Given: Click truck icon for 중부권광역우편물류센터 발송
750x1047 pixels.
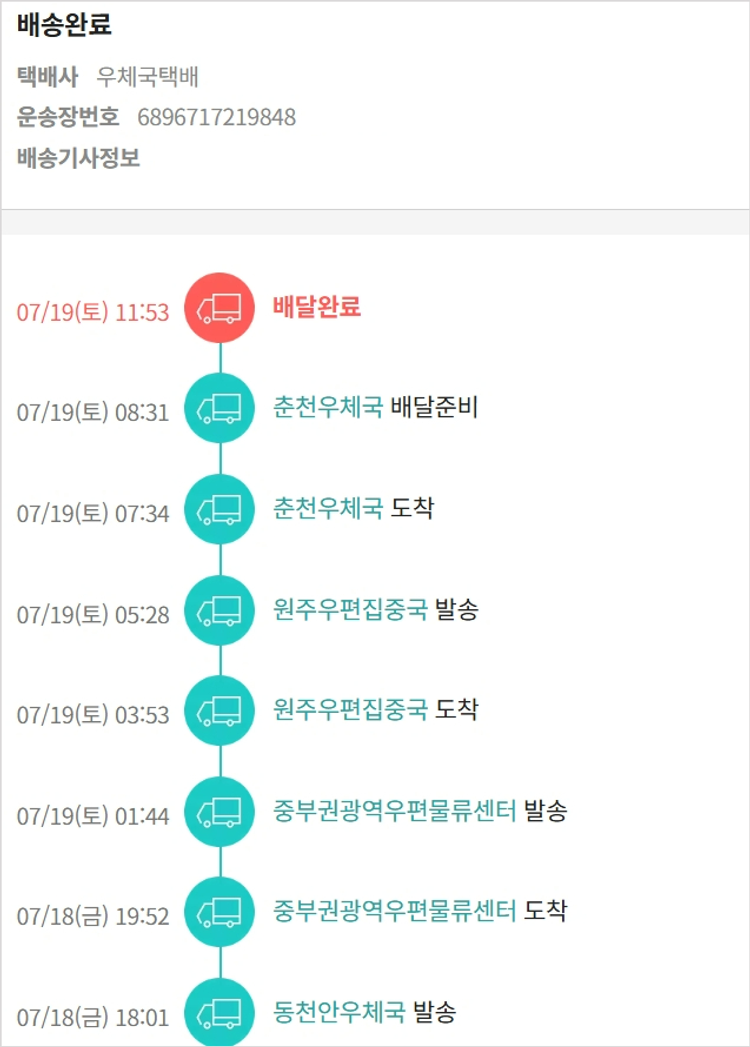Looking at the screenshot, I should (220, 811).
